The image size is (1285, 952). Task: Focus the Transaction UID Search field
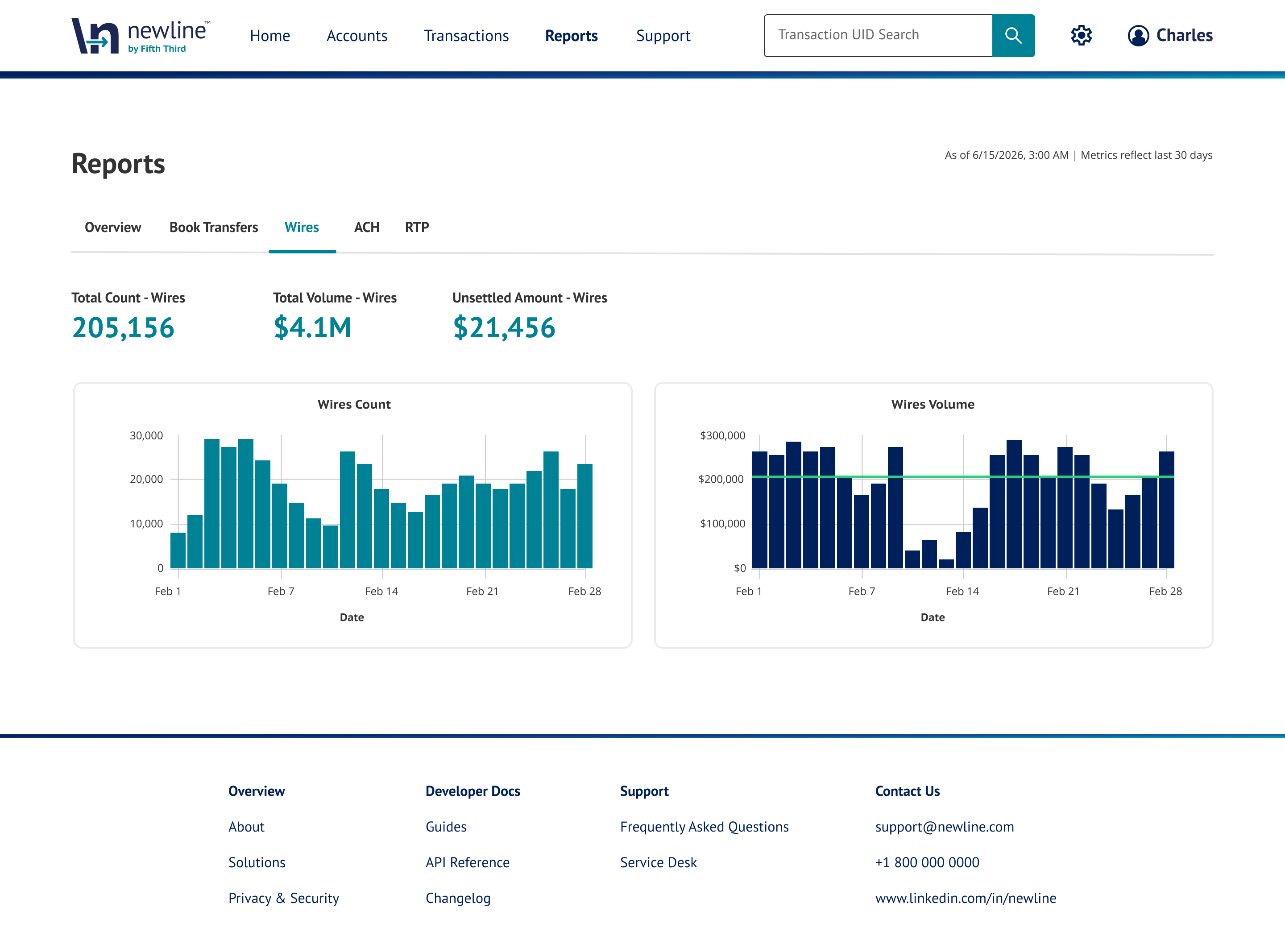pyautogui.click(x=878, y=36)
